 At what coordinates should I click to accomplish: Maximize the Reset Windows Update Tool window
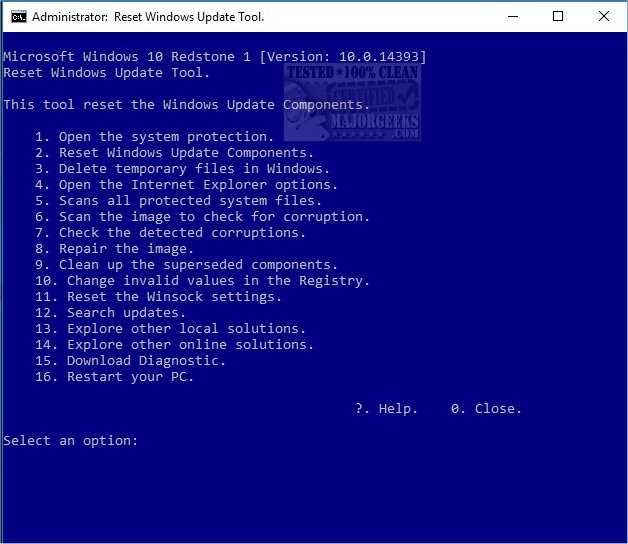[x=558, y=16]
